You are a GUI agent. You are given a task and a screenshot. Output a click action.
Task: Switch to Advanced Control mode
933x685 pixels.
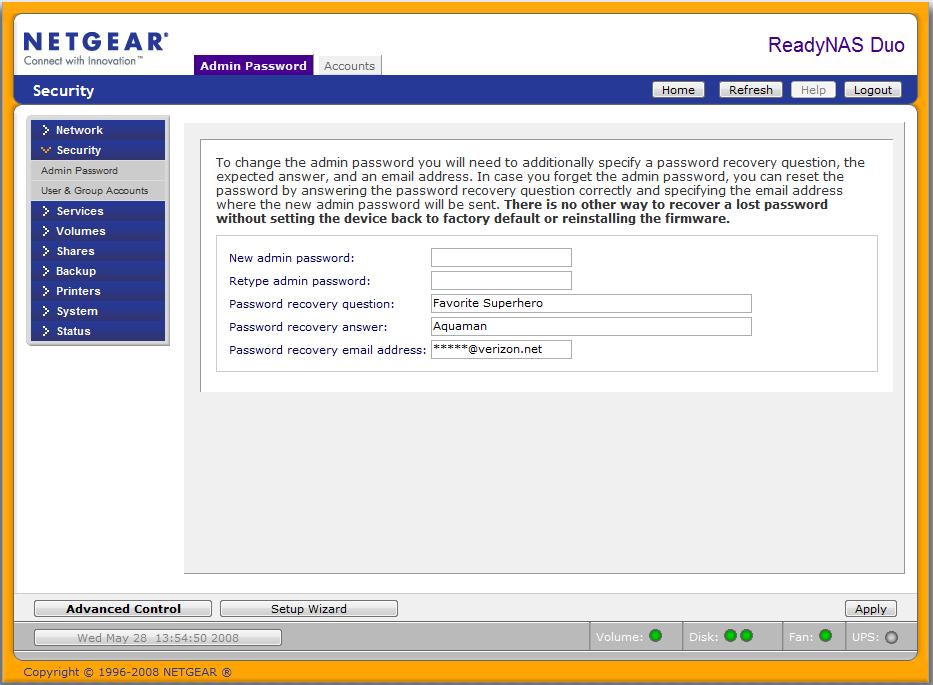123,609
